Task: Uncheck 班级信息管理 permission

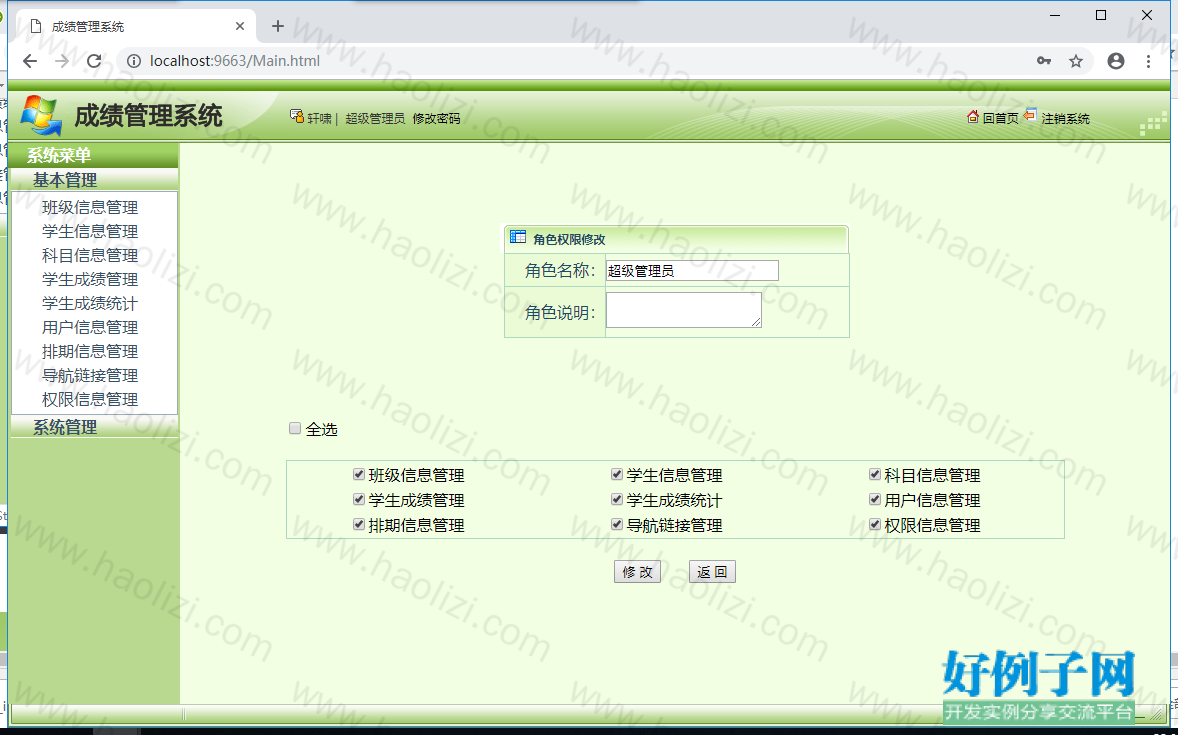Action: (359, 474)
